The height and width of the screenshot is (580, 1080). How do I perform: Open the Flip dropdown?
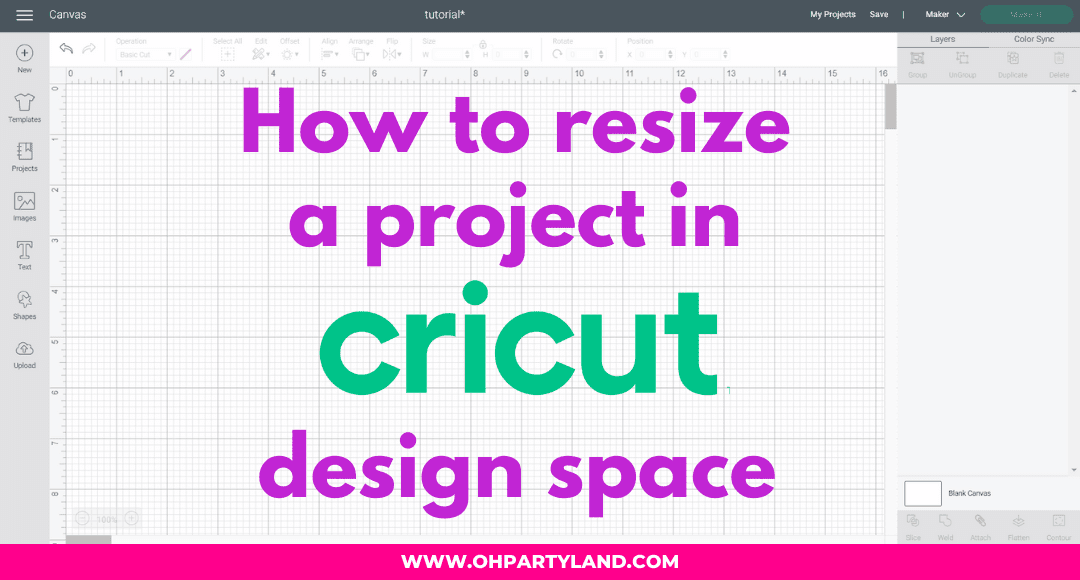tap(392, 54)
